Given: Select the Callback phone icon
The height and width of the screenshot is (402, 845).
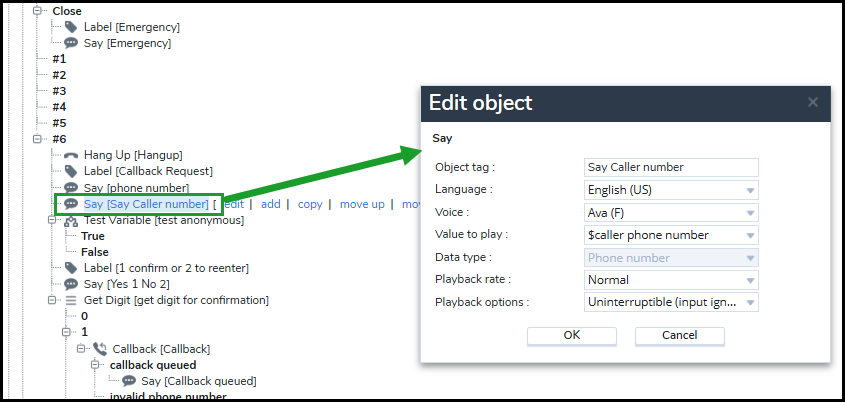Looking at the screenshot, I should coord(100,349).
